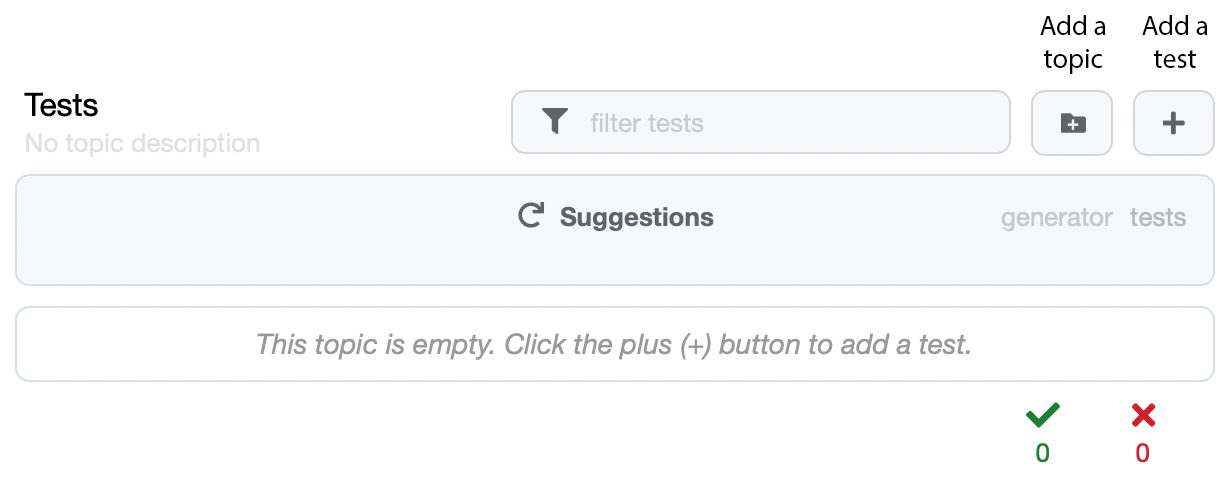Click the empty topic message row
Screen dimensions: 1230x480
[x=615, y=344]
